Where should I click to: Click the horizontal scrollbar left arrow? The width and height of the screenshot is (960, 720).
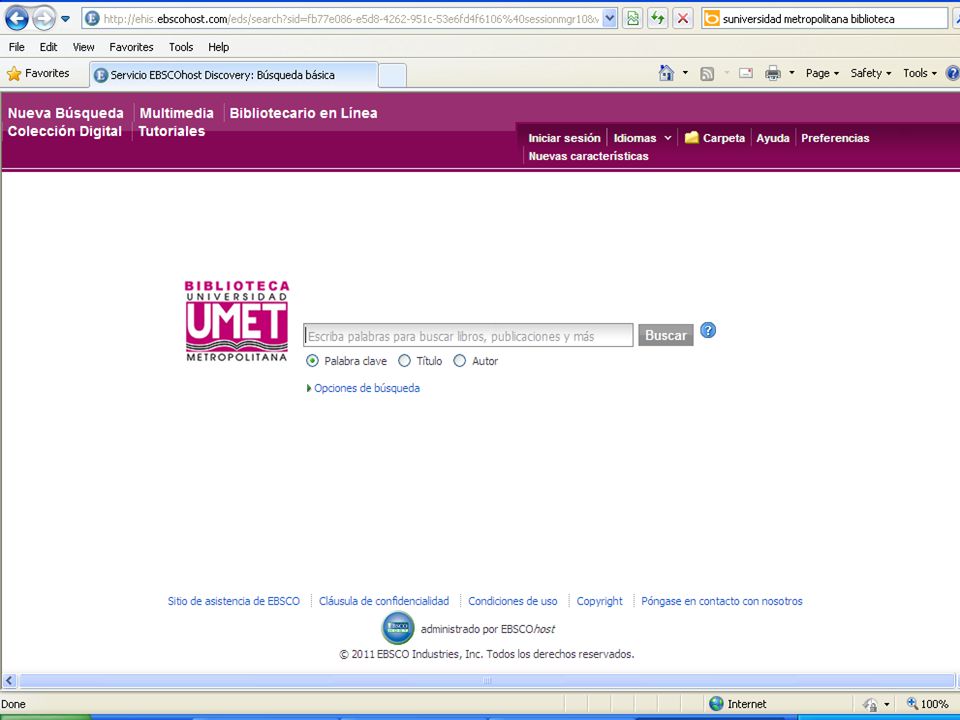click(9, 680)
